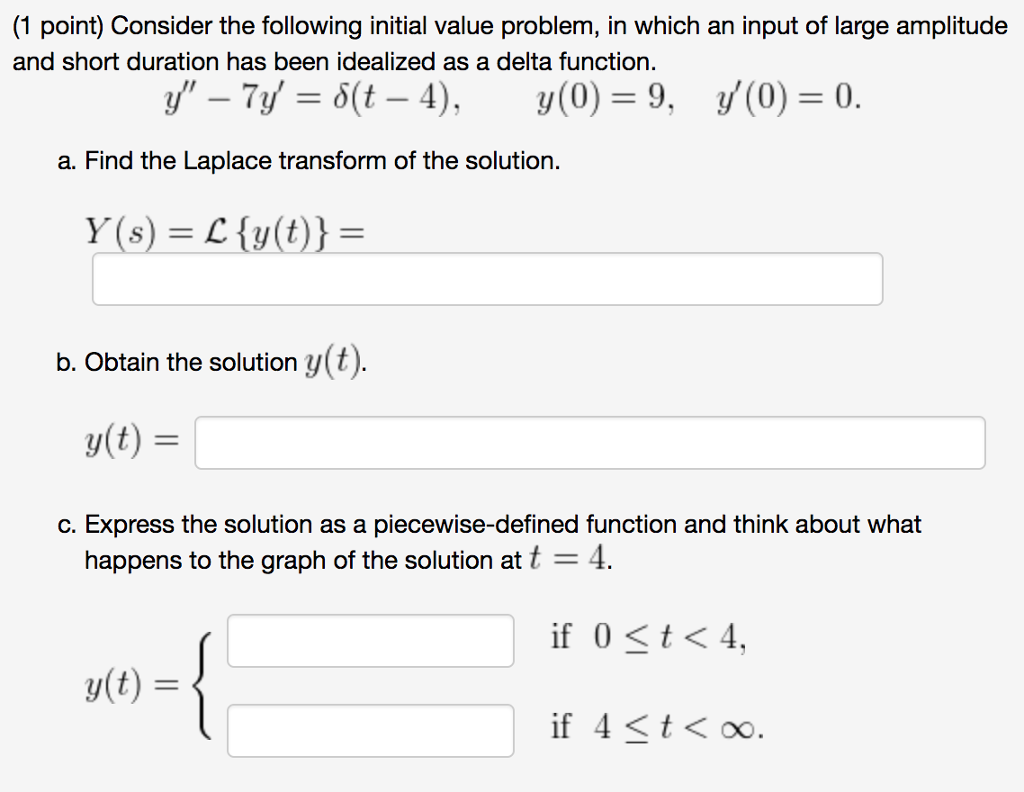Click the y(t) solution answer box
Image resolution: width=1024 pixels, height=792 pixels.
(x=590, y=440)
